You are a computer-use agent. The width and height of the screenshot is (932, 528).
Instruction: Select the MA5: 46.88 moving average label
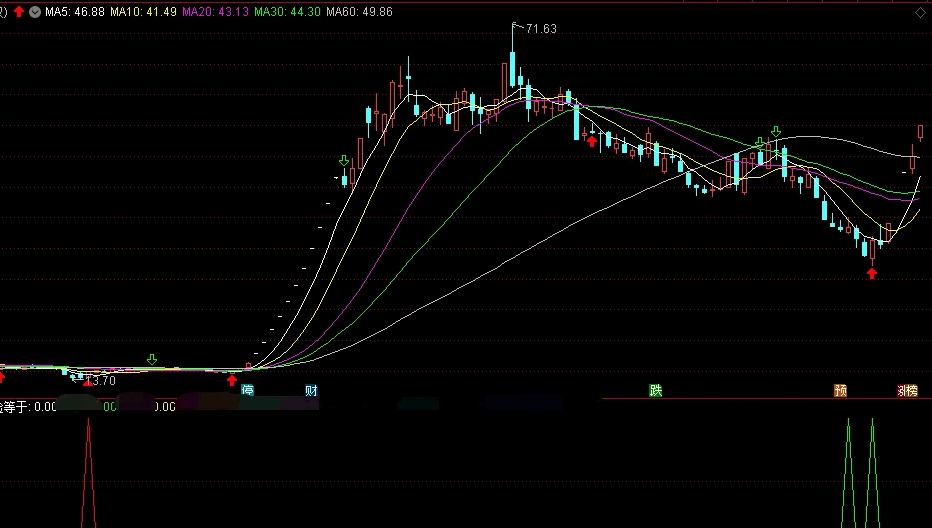coord(75,11)
